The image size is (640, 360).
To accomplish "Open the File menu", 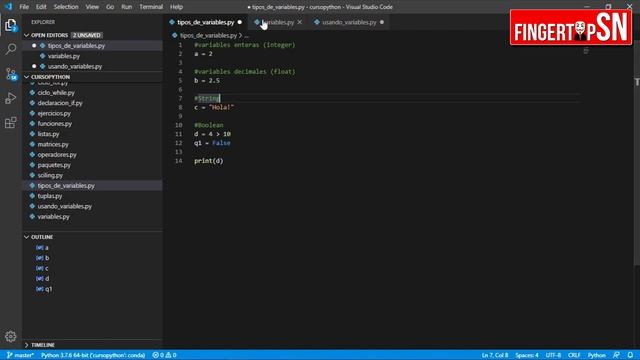I will point(24,7).
